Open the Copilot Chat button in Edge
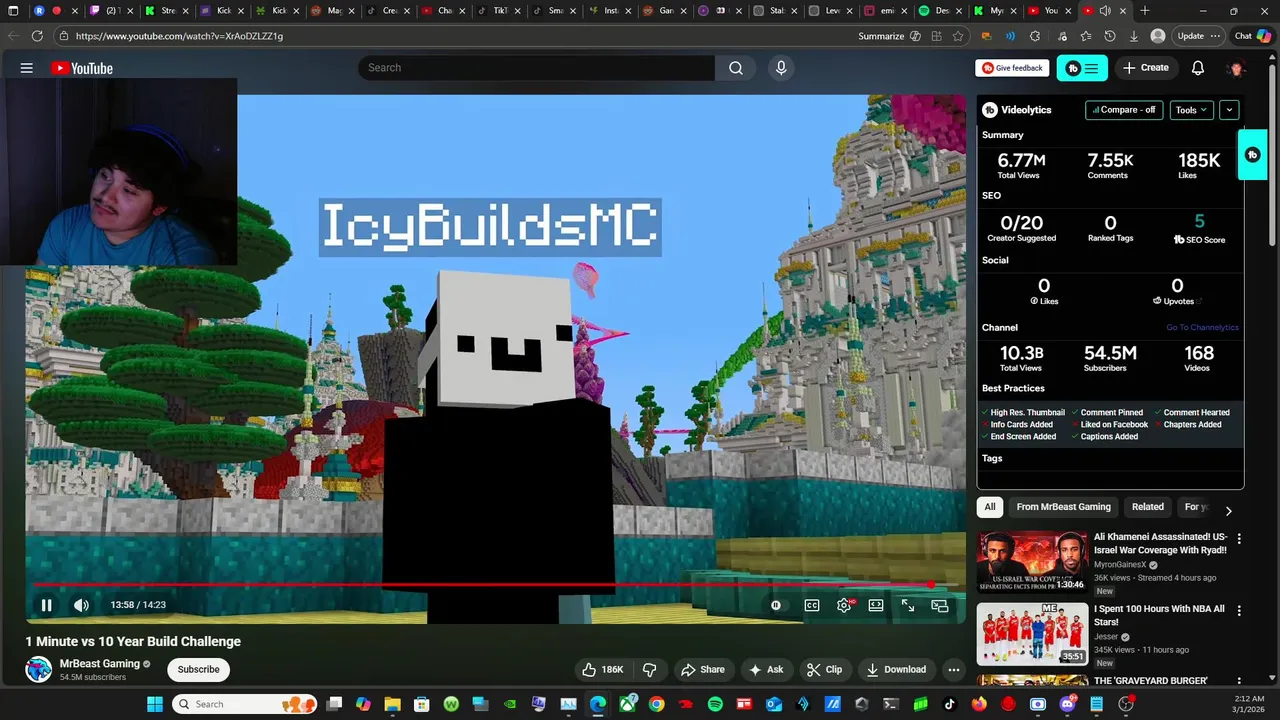This screenshot has height=720, width=1280. coord(1253,36)
